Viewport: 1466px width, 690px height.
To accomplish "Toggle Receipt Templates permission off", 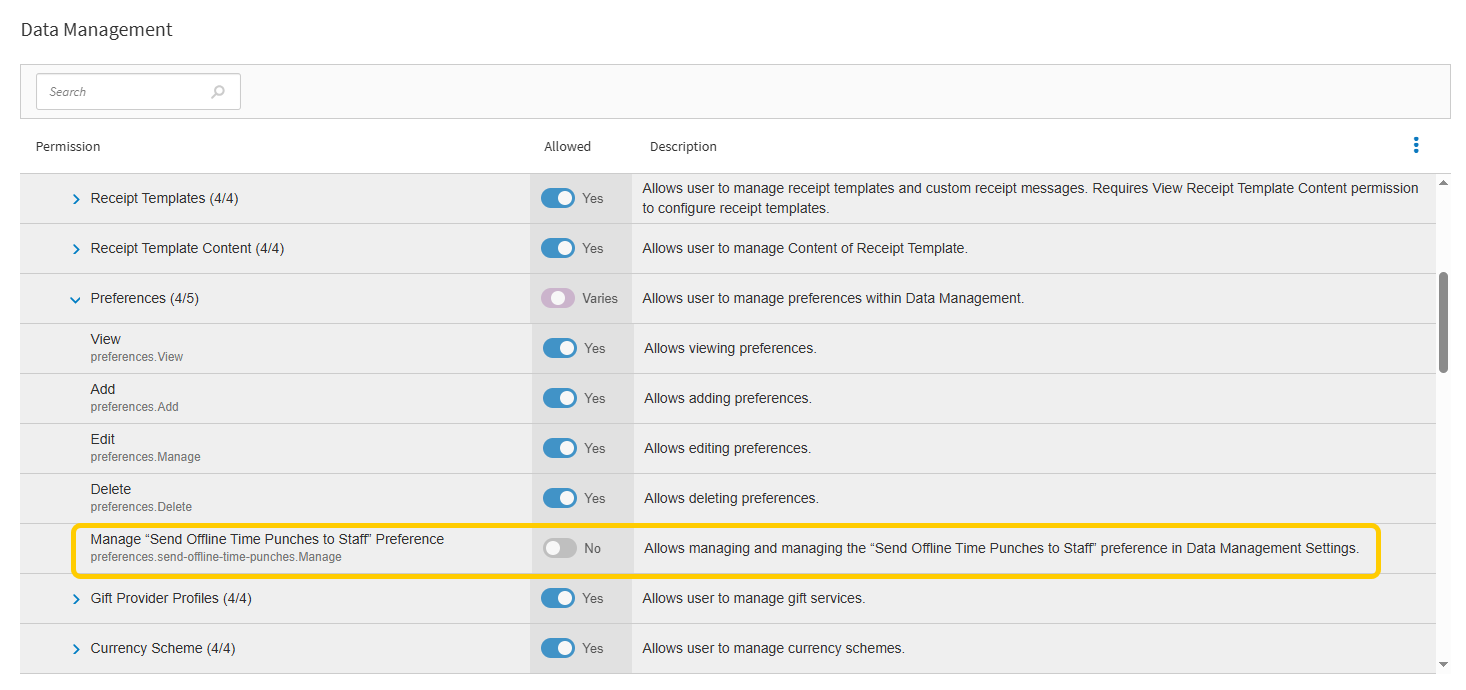I will (x=558, y=198).
